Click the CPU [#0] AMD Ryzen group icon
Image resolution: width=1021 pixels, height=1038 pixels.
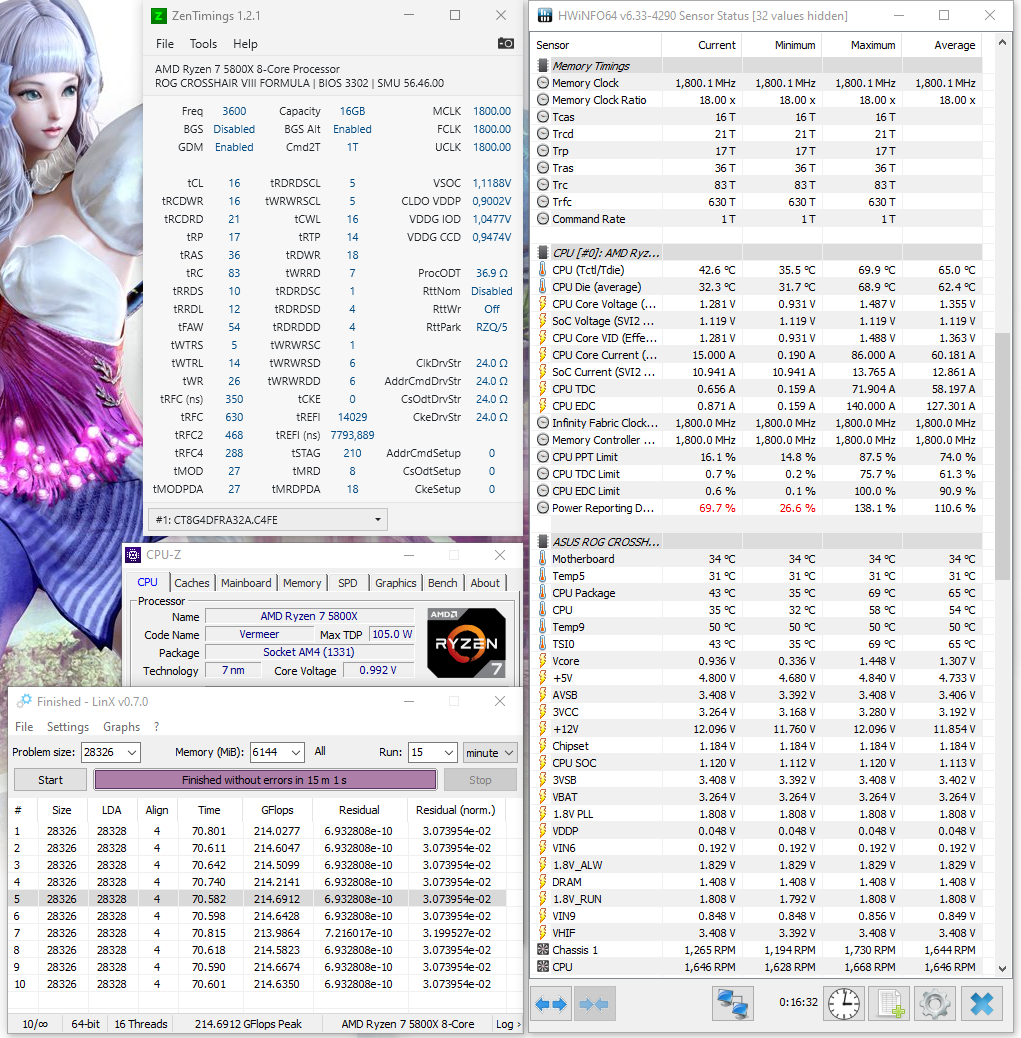(543, 253)
